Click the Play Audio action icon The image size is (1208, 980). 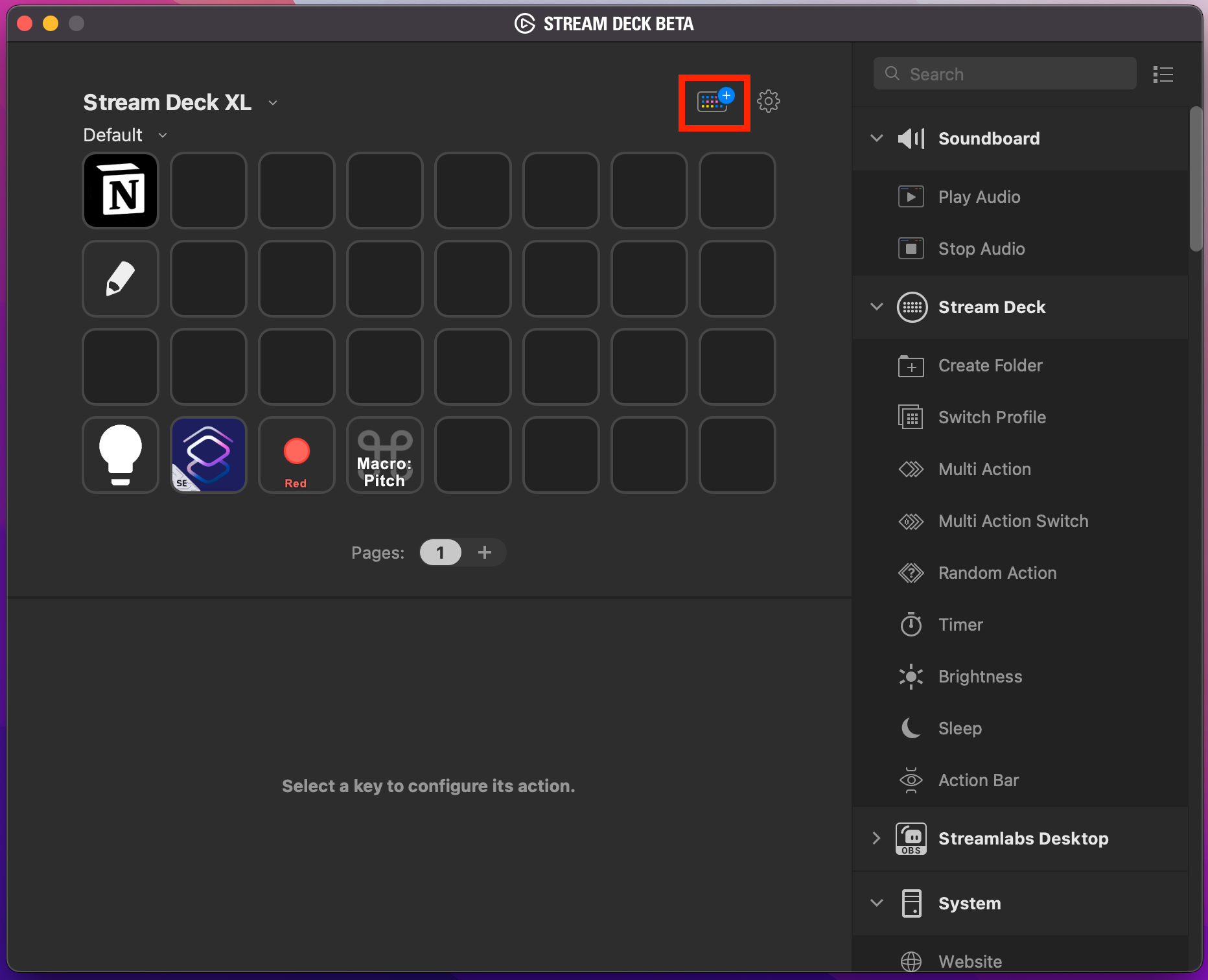[911, 196]
